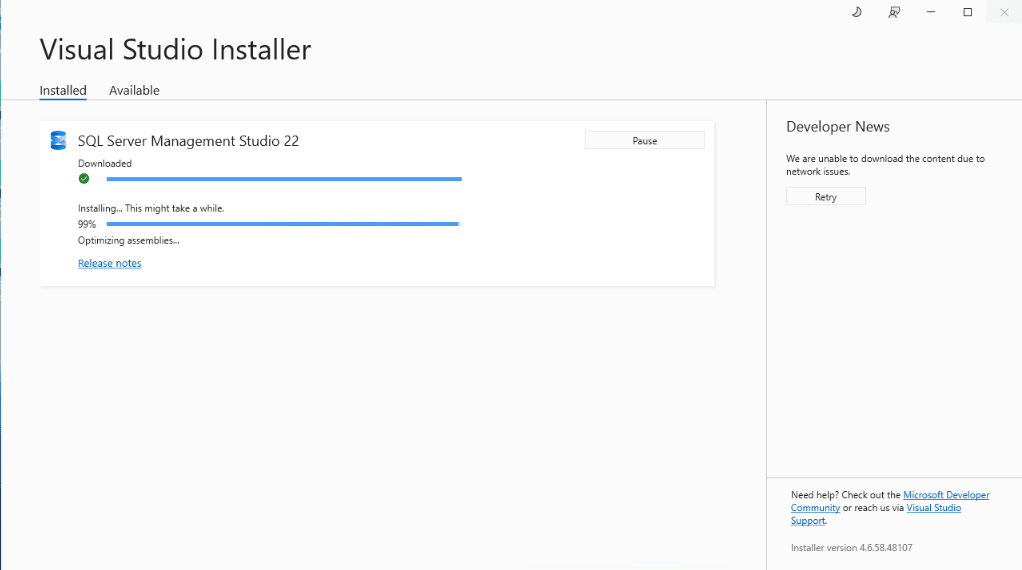Click the green downloaded checkmark icon
Image resolution: width=1022 pixels, height=570 pixels.
84,178
